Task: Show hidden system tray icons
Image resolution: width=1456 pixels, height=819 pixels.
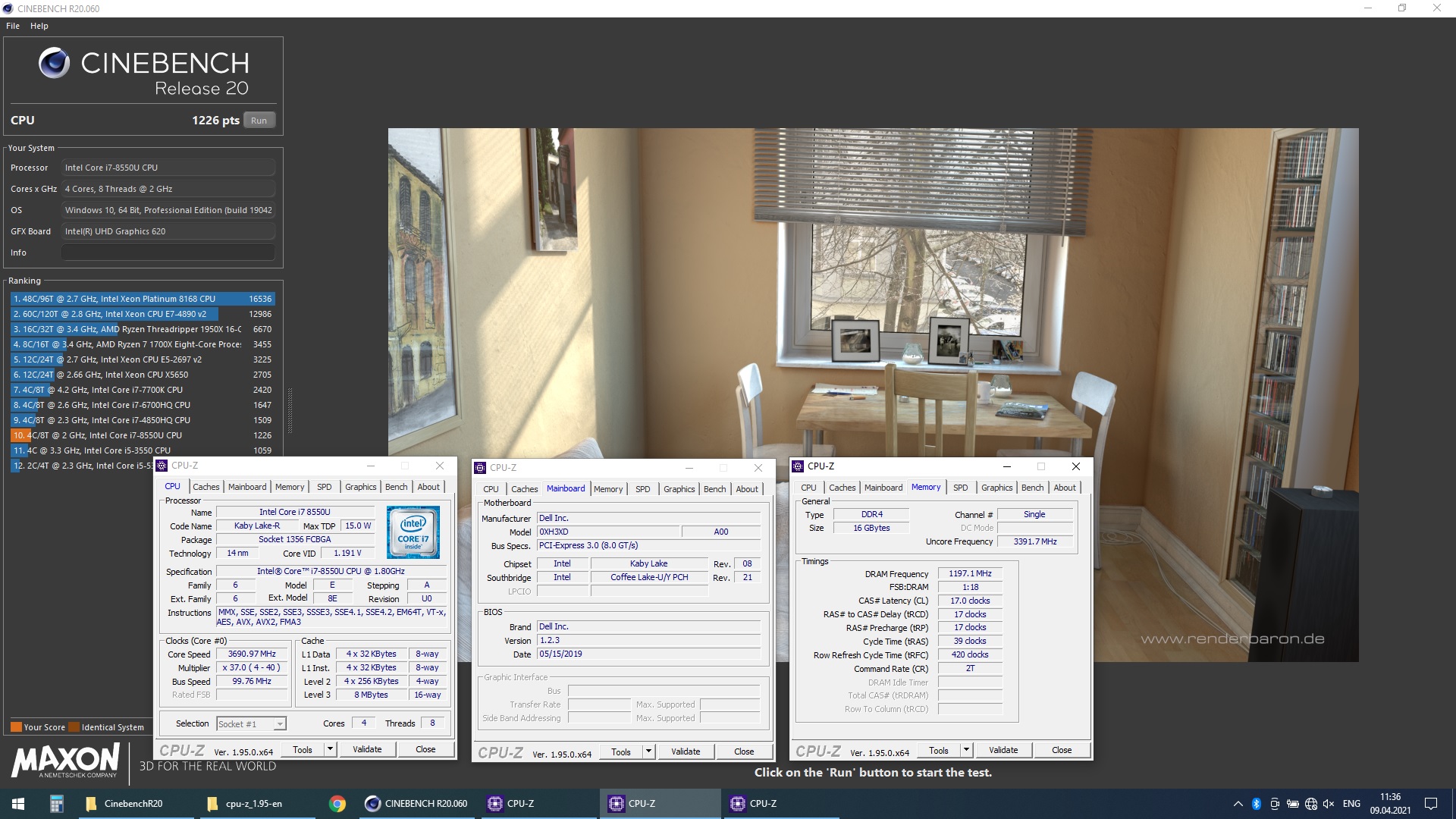Action: (1238, 804)
